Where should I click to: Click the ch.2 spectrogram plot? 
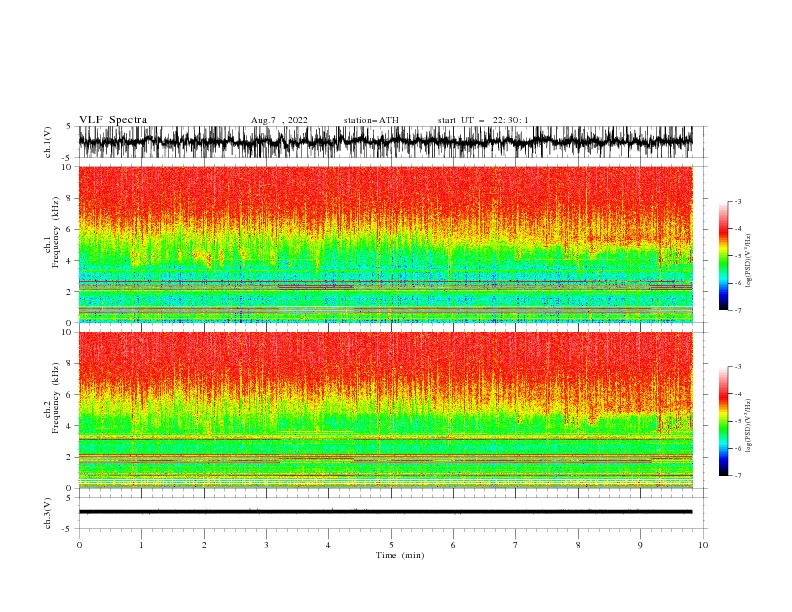pos(385,410)
